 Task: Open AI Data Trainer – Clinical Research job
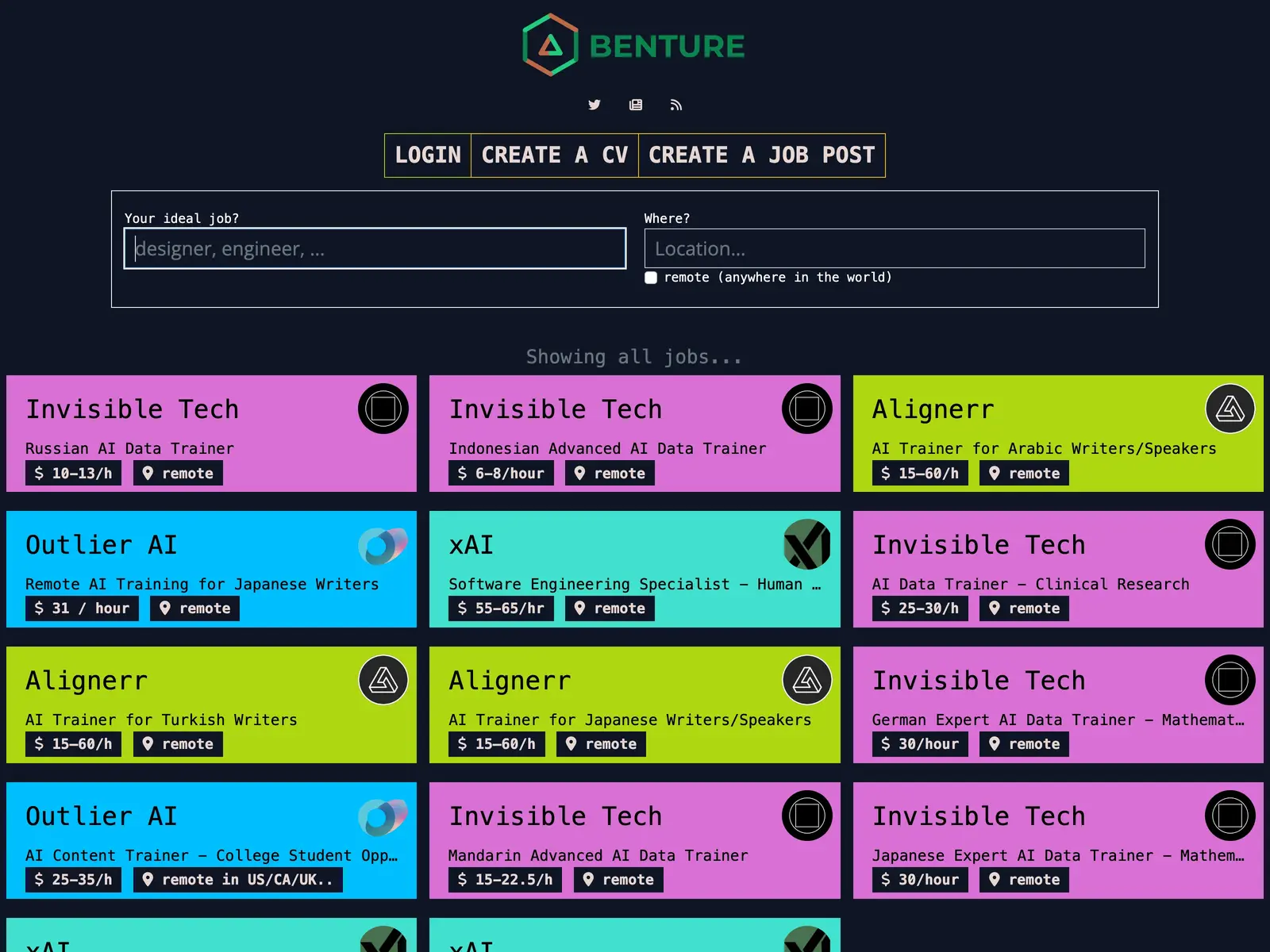(x=1030, y=584)
